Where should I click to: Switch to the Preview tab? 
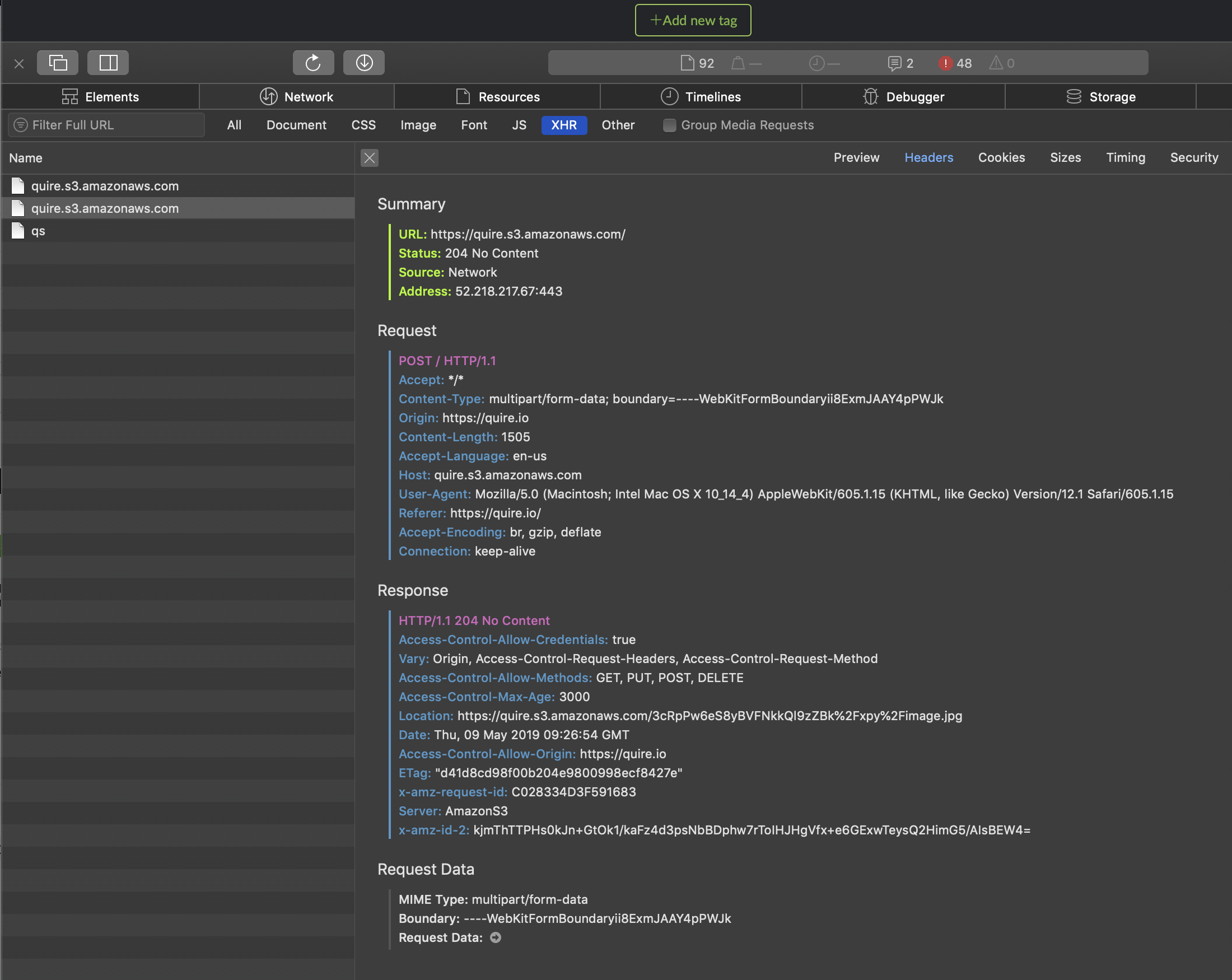click(856, 157)
